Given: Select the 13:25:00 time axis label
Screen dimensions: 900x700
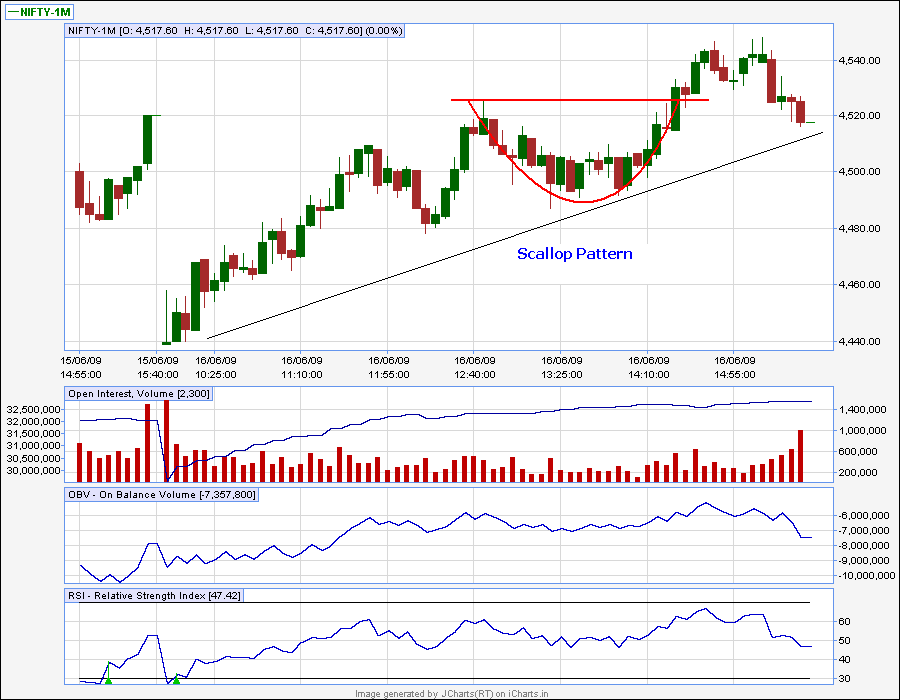Looking at the screenshot, I should pyautogui.click(x=562, y=375).
